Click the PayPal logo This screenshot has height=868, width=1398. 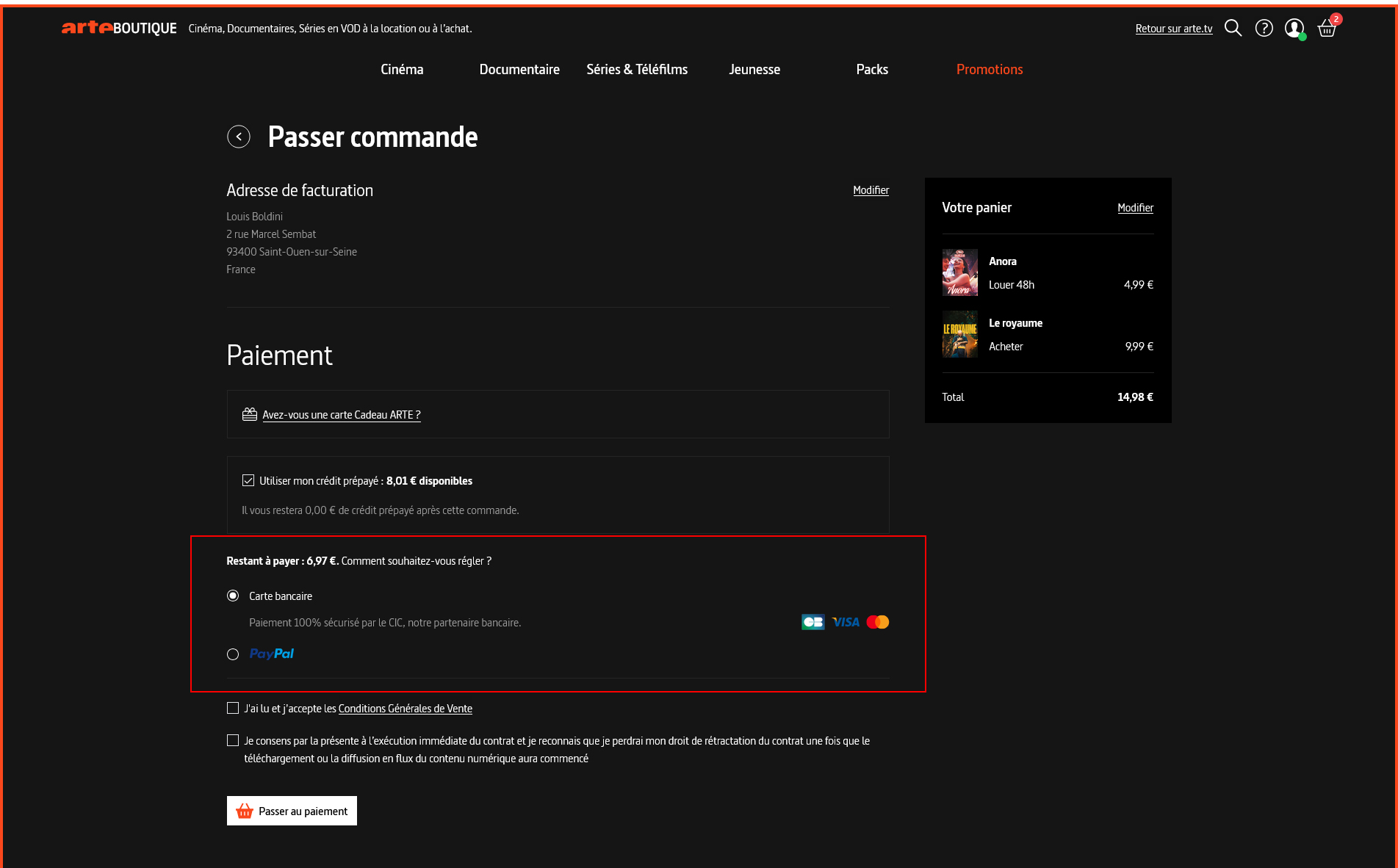[x=271, y=654]
